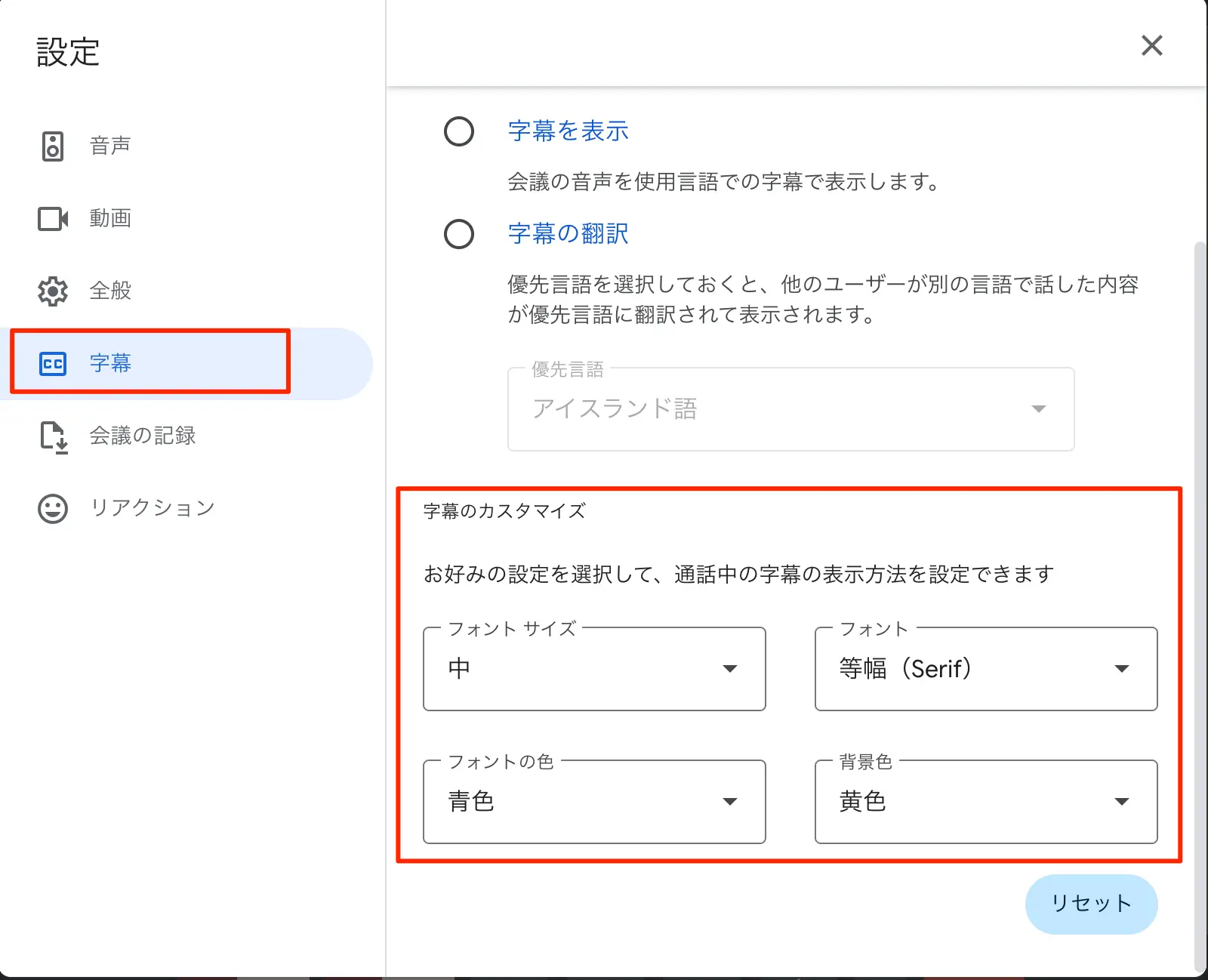Click the text starting お好みの設定を選択して
1208x980 pixels.
(738, 575)
